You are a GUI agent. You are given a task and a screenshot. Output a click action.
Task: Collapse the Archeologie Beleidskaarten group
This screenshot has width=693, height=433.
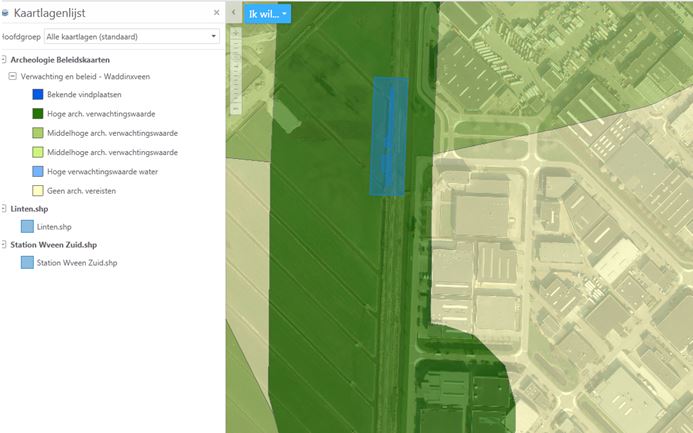click(x=3, y=59)
